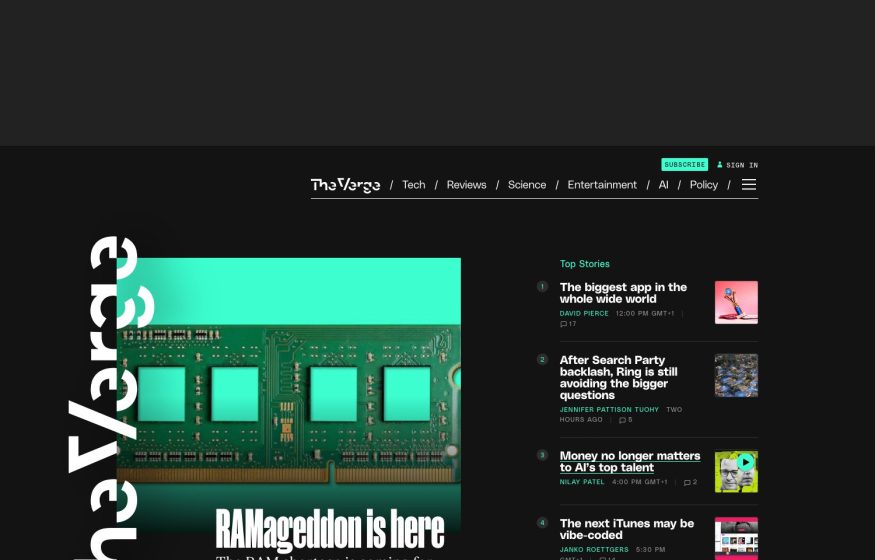
Task: Navigate to Entertainment section
Action: pyautogui.click(x=602, y=185)
